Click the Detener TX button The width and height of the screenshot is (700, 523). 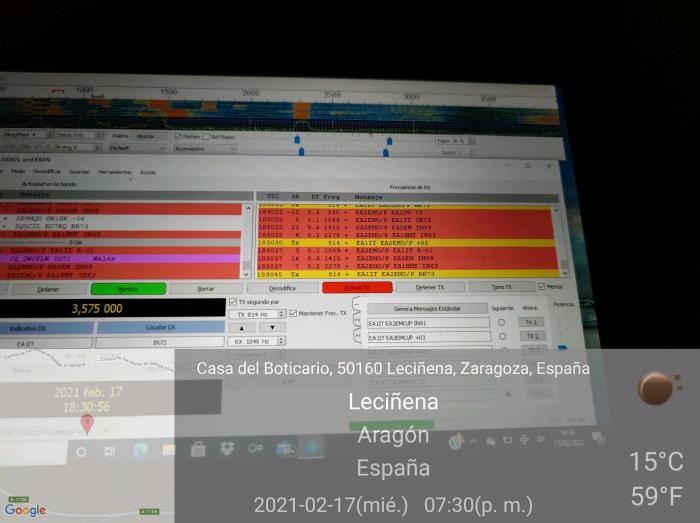coord(430,287)
